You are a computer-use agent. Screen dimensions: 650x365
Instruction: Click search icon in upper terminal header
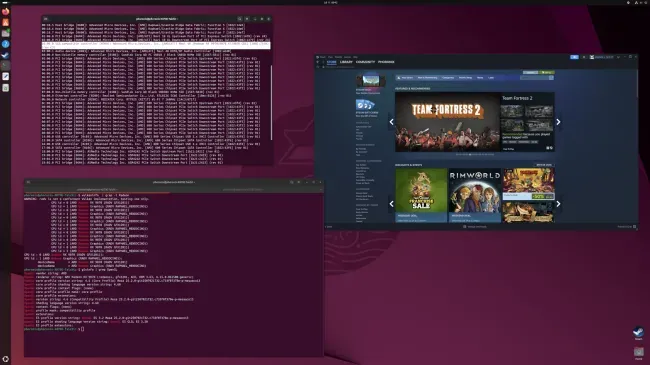point(240,19)
